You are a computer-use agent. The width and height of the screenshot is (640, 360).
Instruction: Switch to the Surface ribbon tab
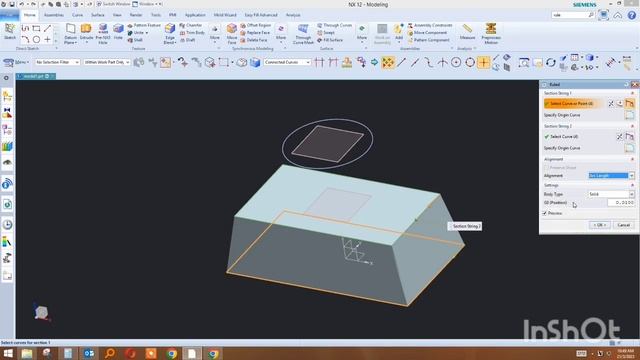[x=98, y=15]
